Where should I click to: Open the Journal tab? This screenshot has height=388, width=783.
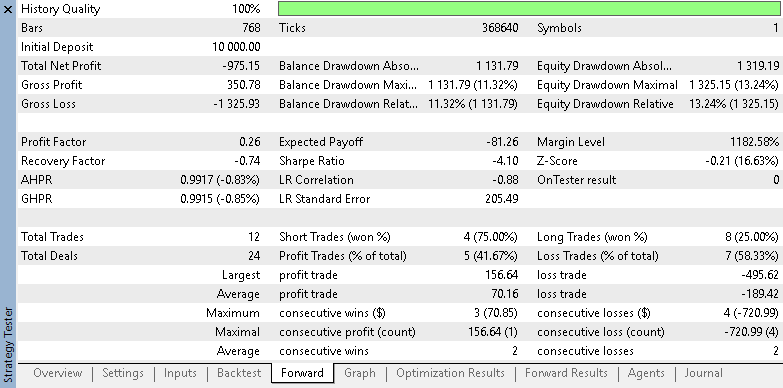click(703, 373)
